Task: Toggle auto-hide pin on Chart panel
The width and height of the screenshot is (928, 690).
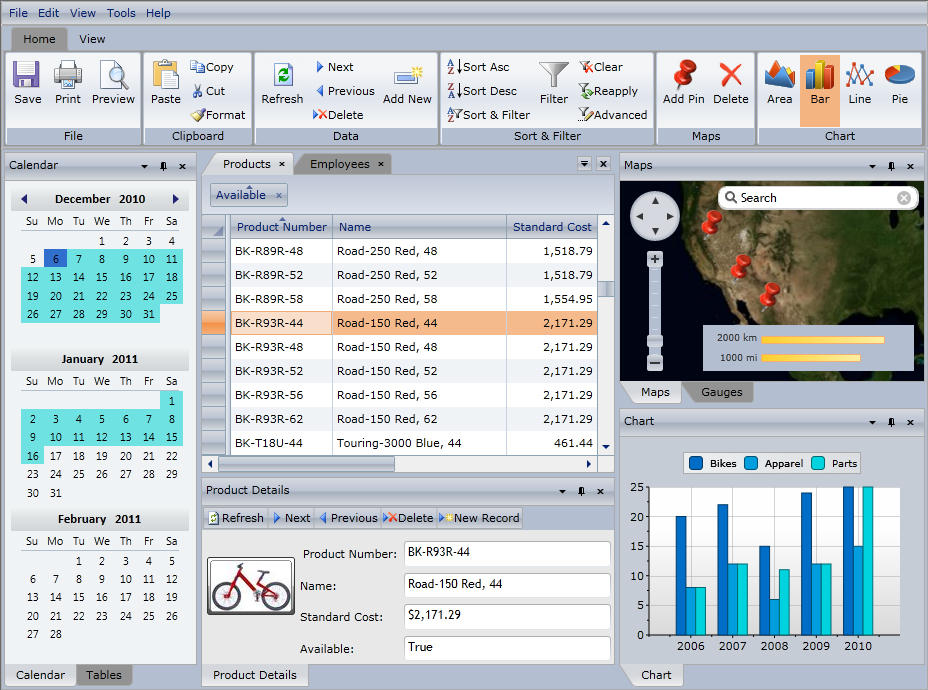Action: pos(891,422)
